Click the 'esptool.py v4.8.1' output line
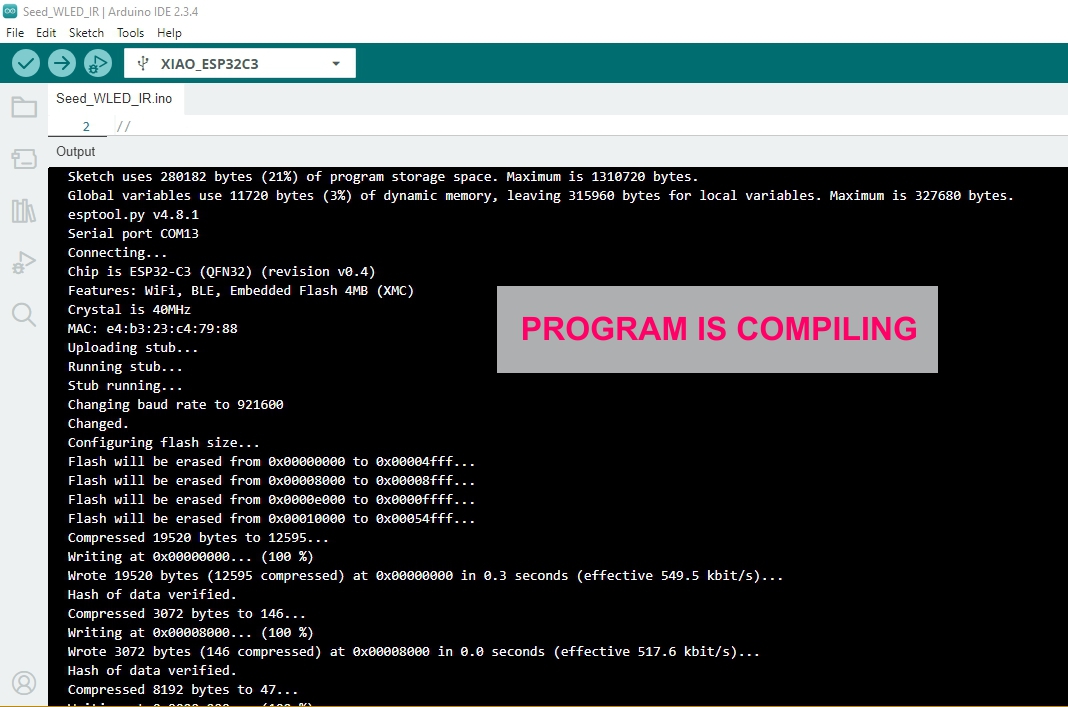1068x707 pixels. tap(133, 215)
